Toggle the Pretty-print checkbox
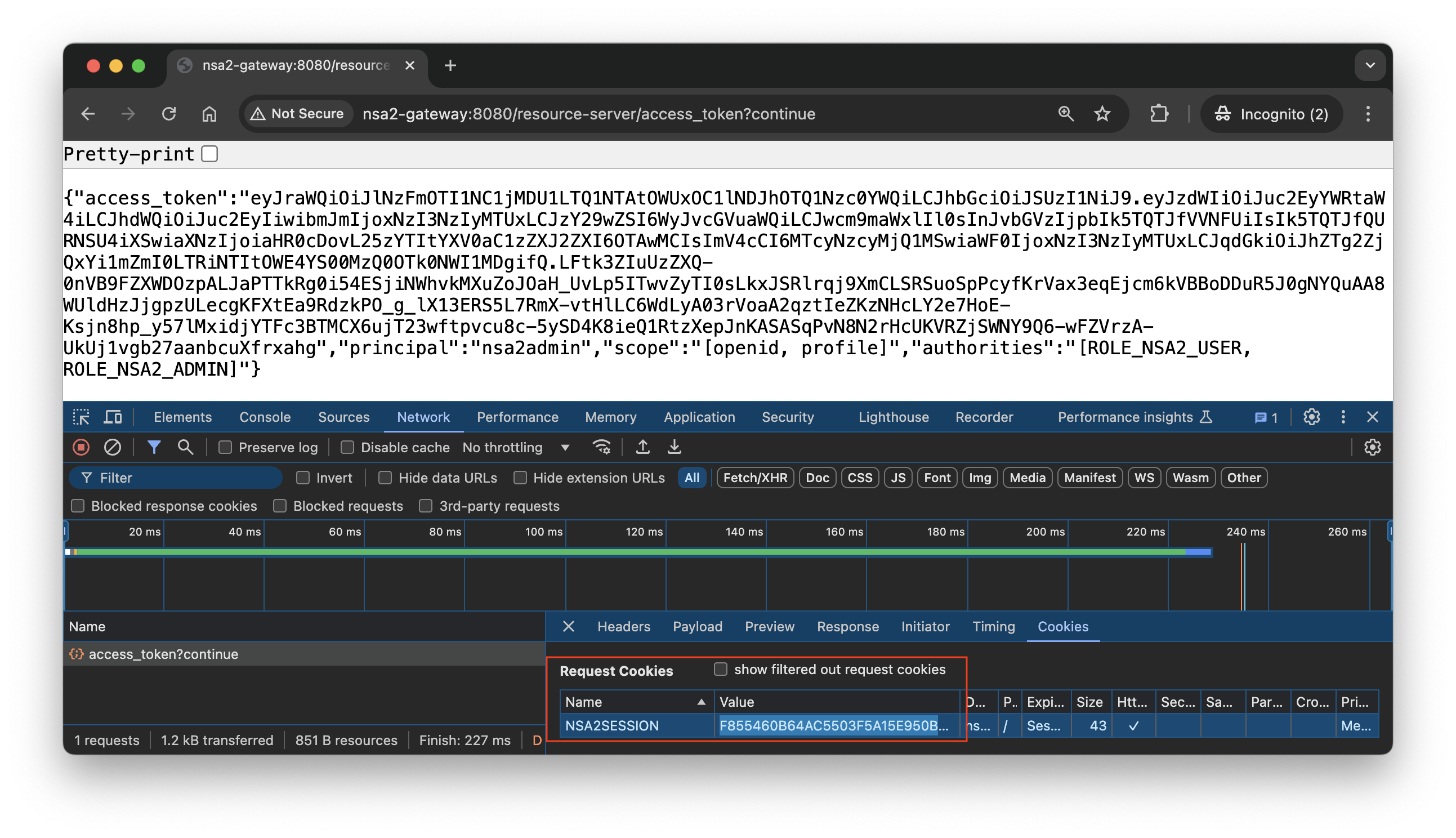 (x=209, y=154)
